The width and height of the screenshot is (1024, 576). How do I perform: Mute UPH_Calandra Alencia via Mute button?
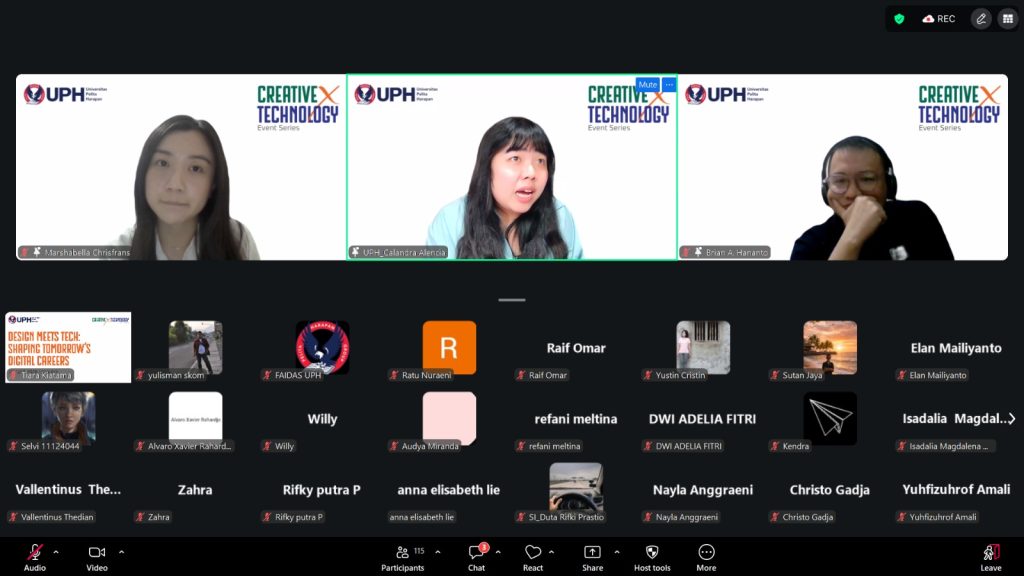(x=648, y=85)
